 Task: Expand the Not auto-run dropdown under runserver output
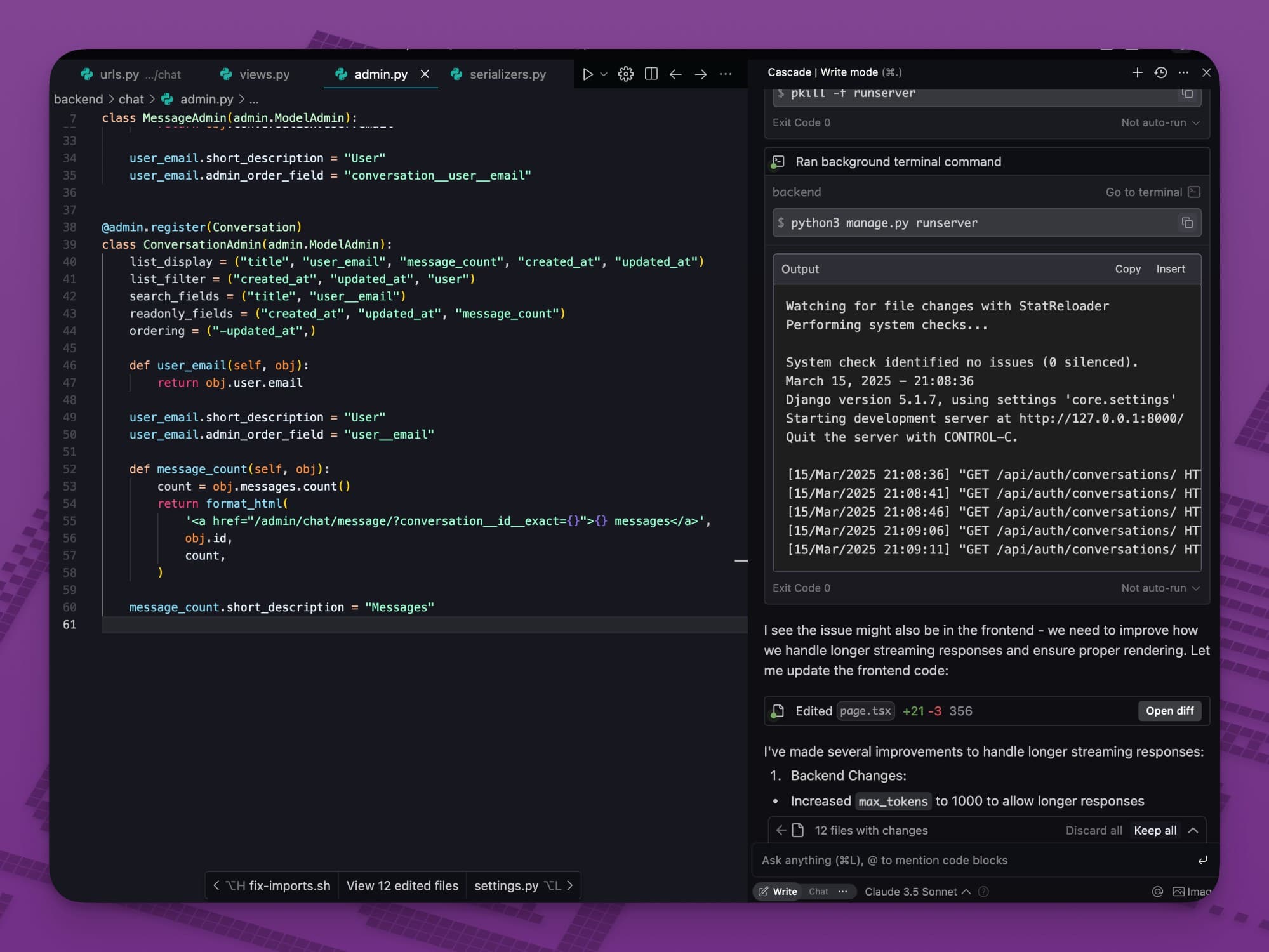pos(1160,588)
